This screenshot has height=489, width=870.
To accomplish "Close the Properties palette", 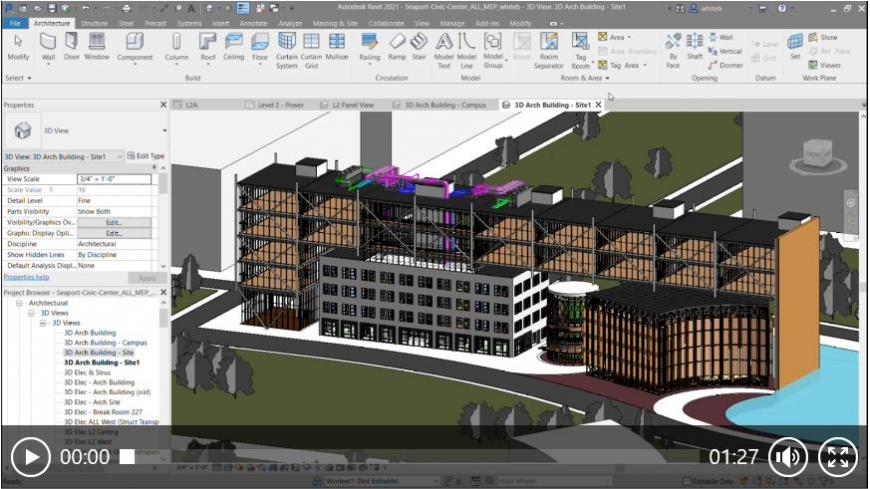I will pyautogui.click(x=163, y=104).
